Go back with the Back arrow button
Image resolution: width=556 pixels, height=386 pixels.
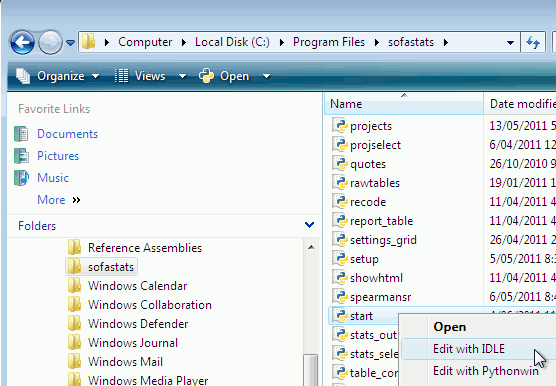tap(22, 43)
